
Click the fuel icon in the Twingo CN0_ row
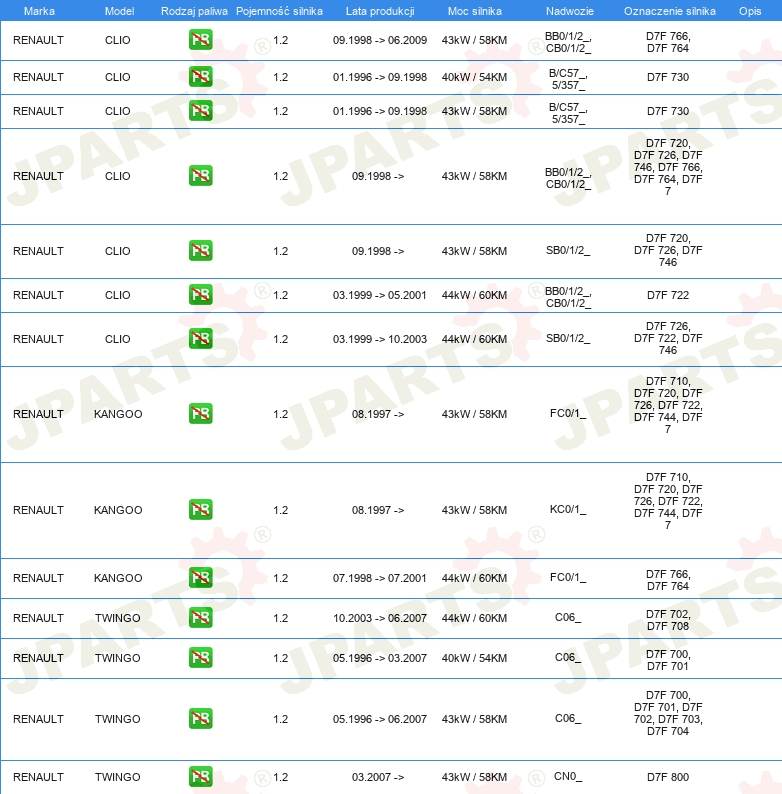tap(201, 777)
